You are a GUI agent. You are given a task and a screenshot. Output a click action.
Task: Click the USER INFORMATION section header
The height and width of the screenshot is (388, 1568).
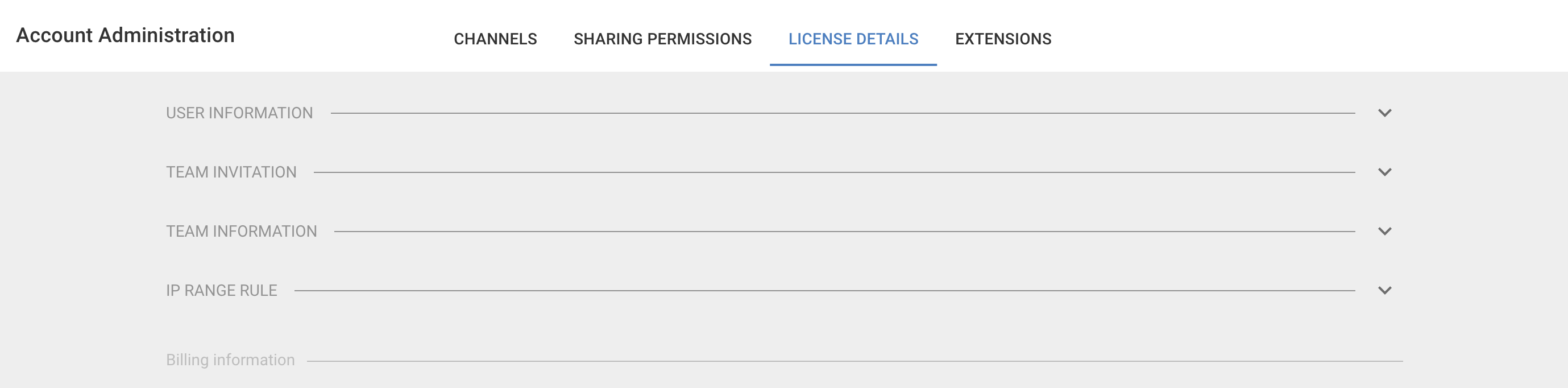(x=239, y=113)
